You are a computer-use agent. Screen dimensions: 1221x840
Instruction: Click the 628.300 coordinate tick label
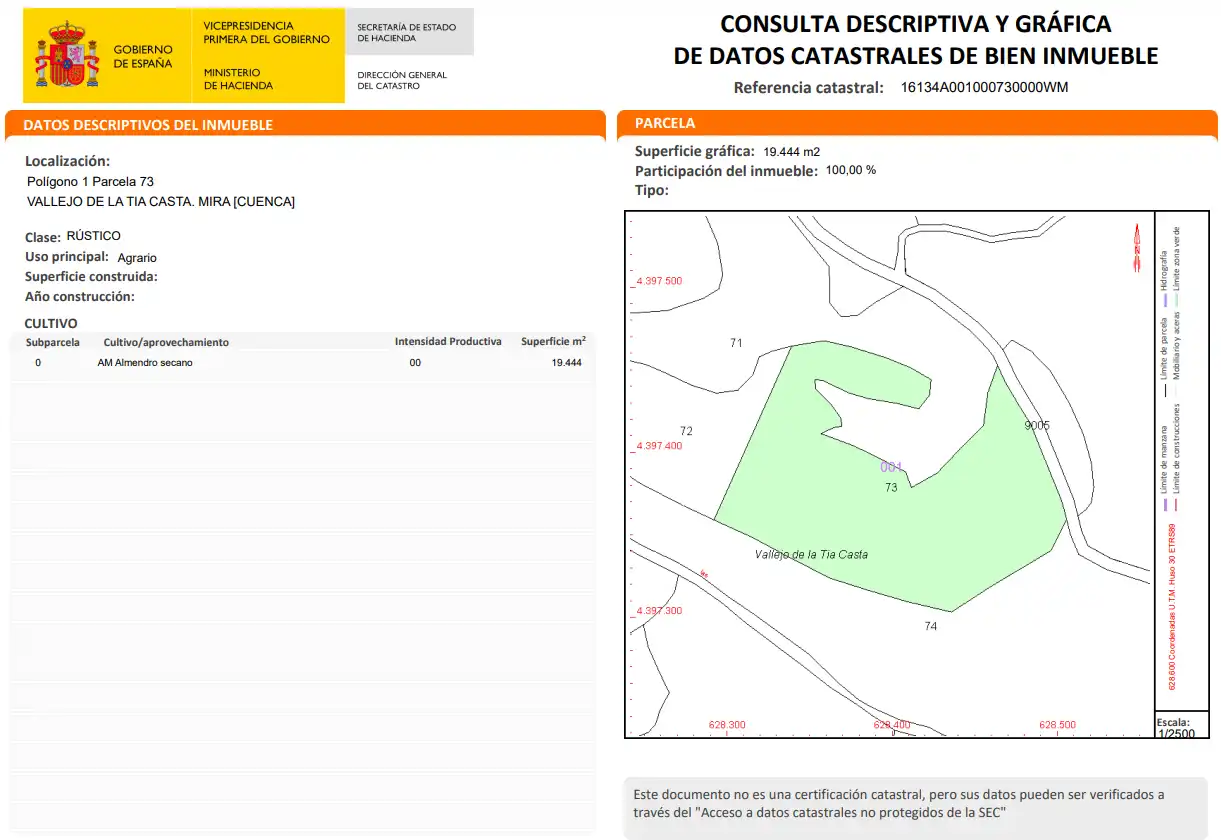point(727,725)
